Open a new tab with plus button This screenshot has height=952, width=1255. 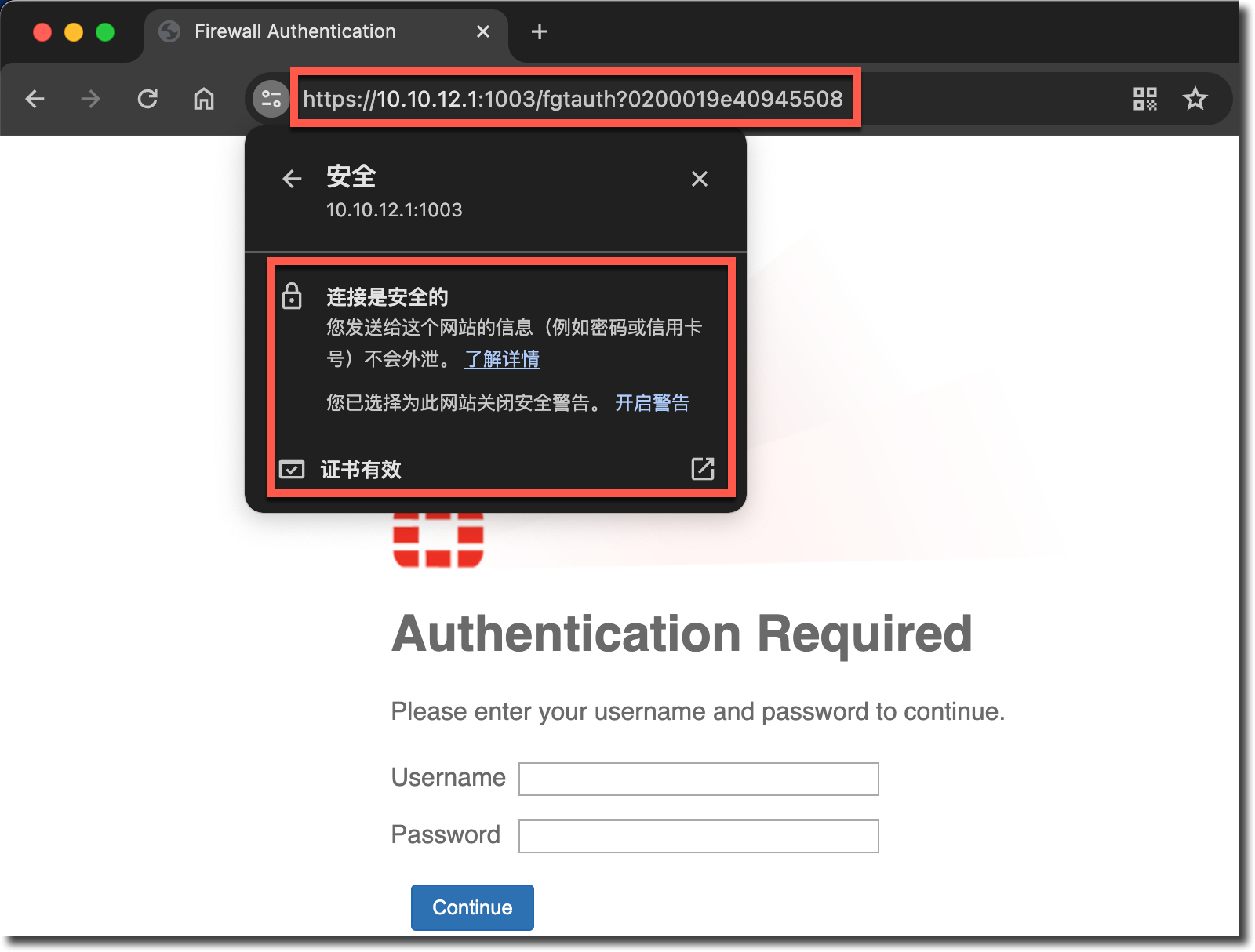point(539,31)
